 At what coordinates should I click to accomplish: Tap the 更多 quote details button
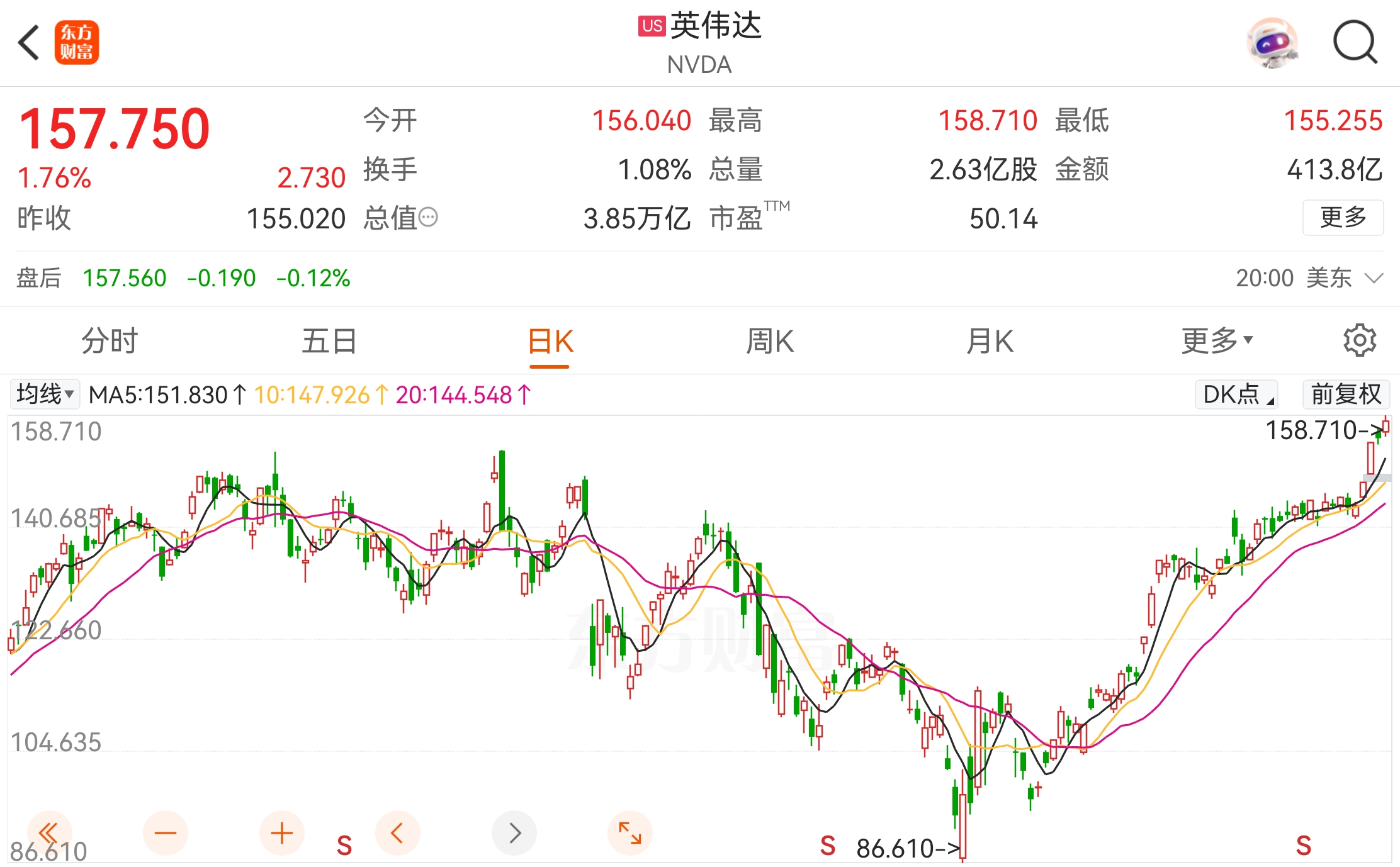click(x=1343, y=218)
